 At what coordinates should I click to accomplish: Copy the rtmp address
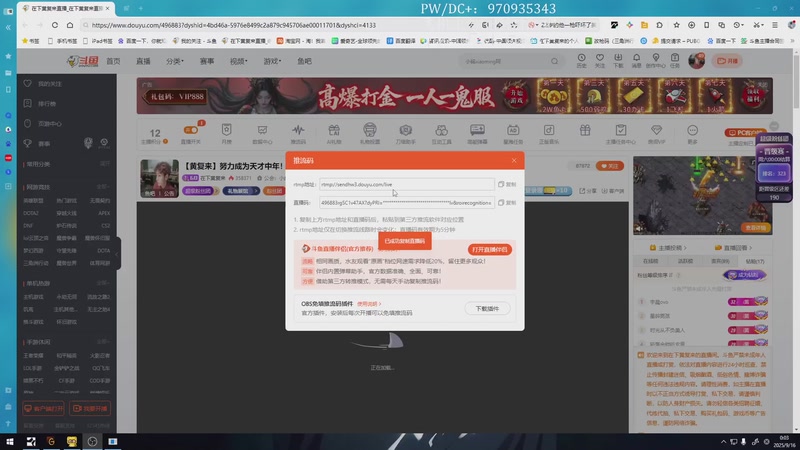[x=507, y=184]
